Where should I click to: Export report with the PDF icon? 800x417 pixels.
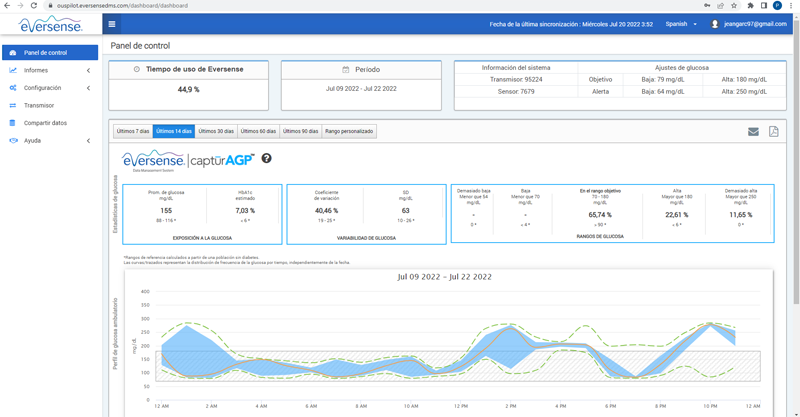(x=773, y=132)
